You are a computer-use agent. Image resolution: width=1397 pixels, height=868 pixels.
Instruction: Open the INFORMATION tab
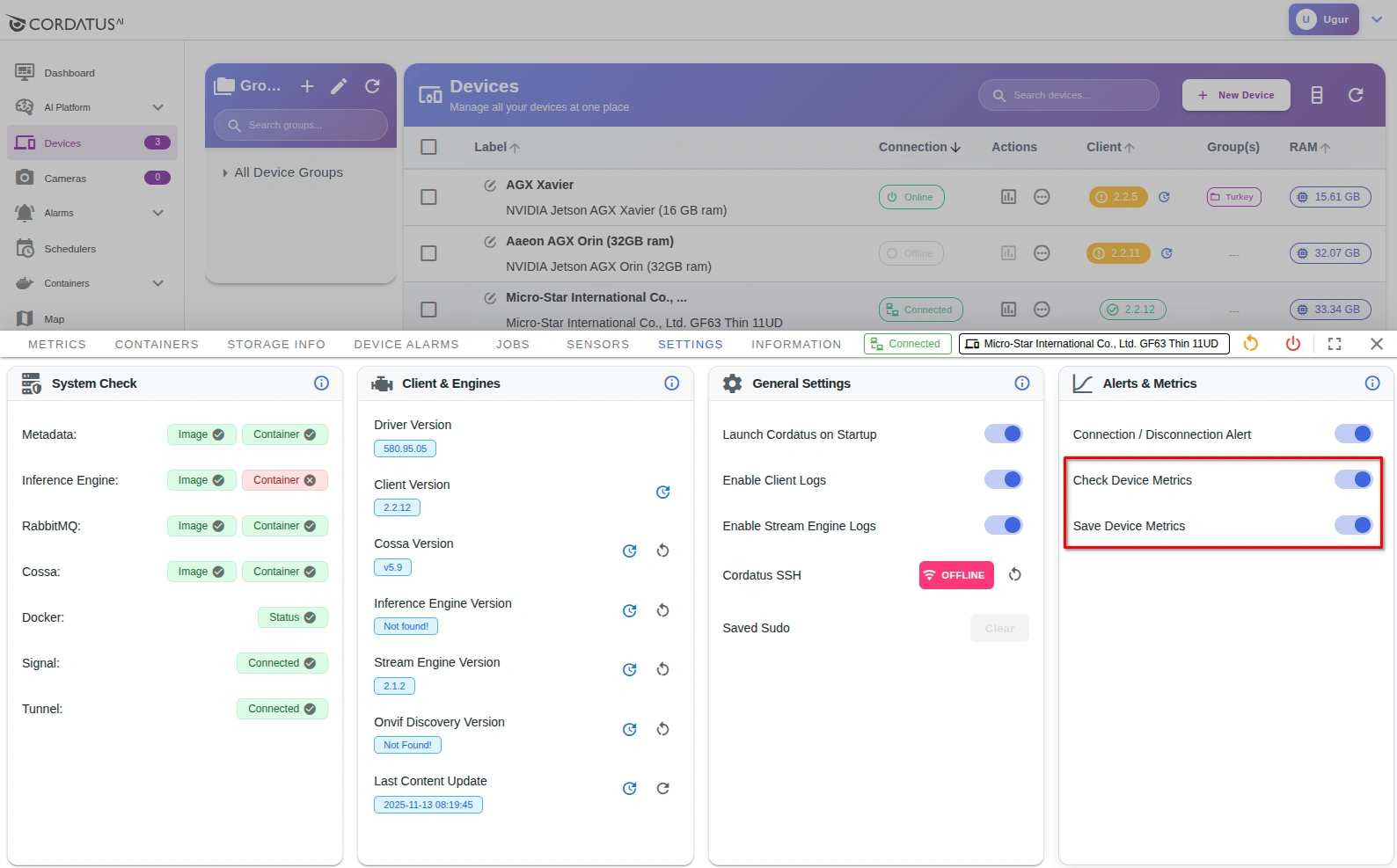[796, 345]
